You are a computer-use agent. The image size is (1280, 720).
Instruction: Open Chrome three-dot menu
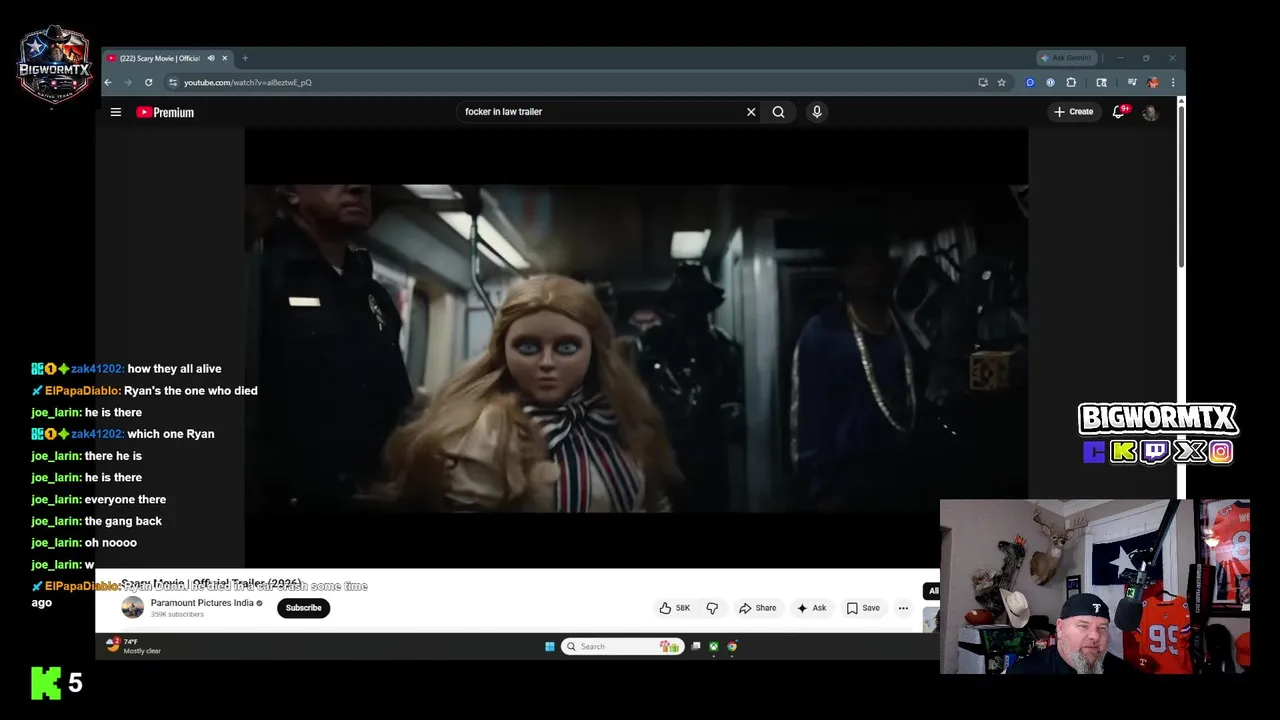(1173, 82)
